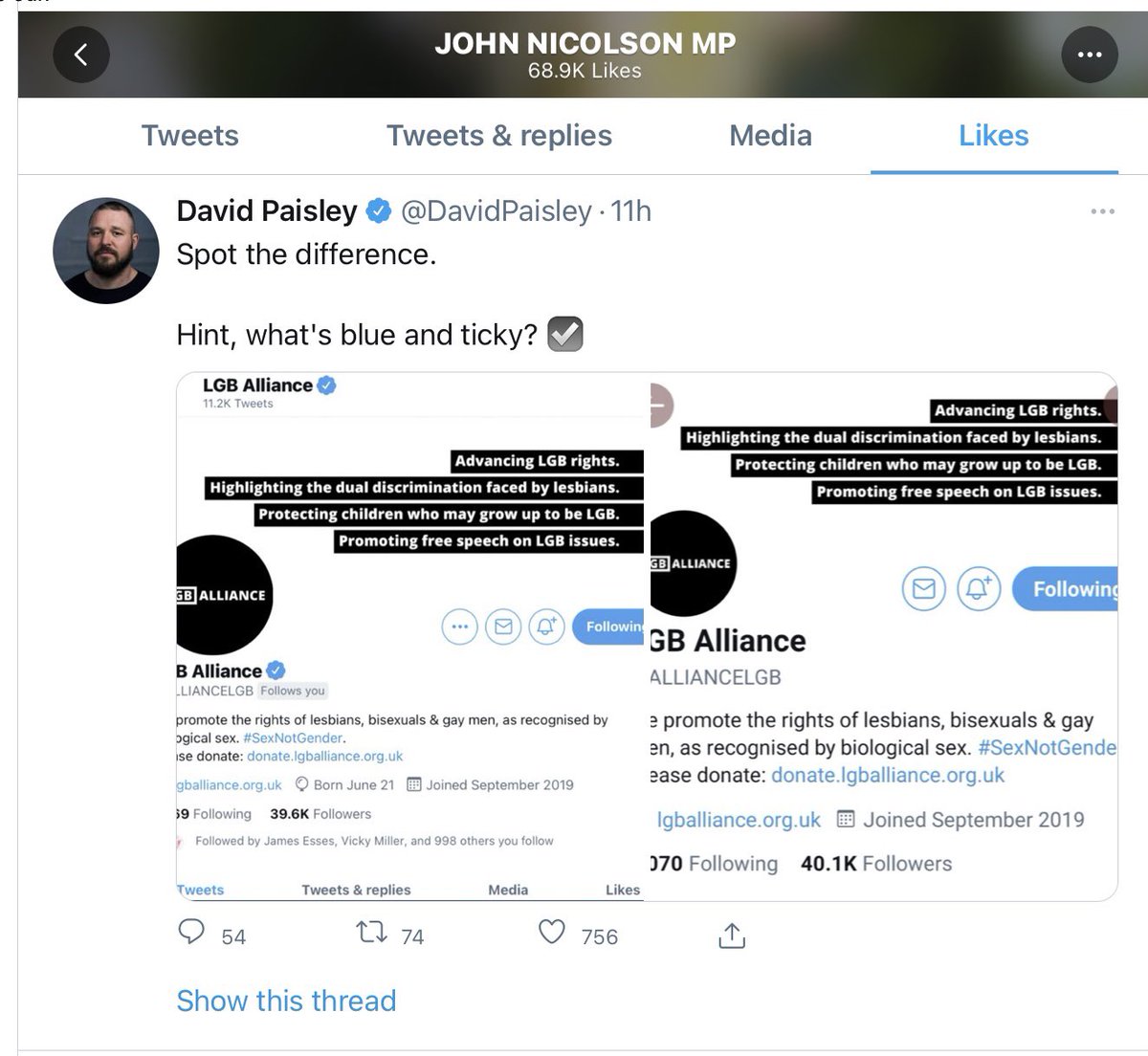Image resolution: width=1148 pixels, height=1056 pixels.
Task: Click the David Paisley display name
Action: [267, 210]
